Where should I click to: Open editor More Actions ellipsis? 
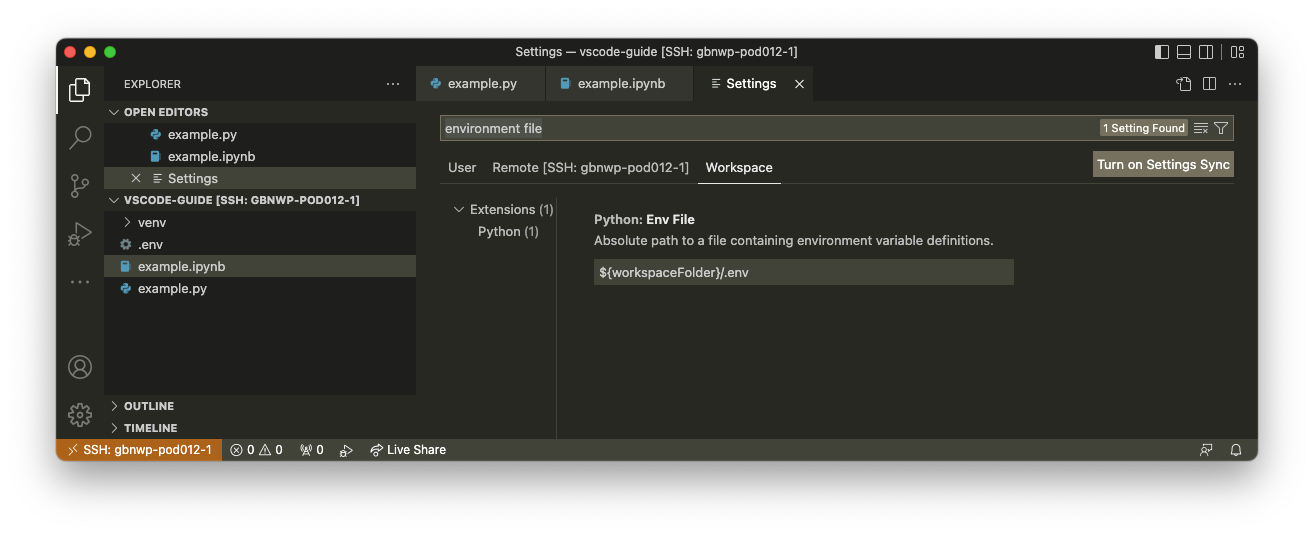1235,84
